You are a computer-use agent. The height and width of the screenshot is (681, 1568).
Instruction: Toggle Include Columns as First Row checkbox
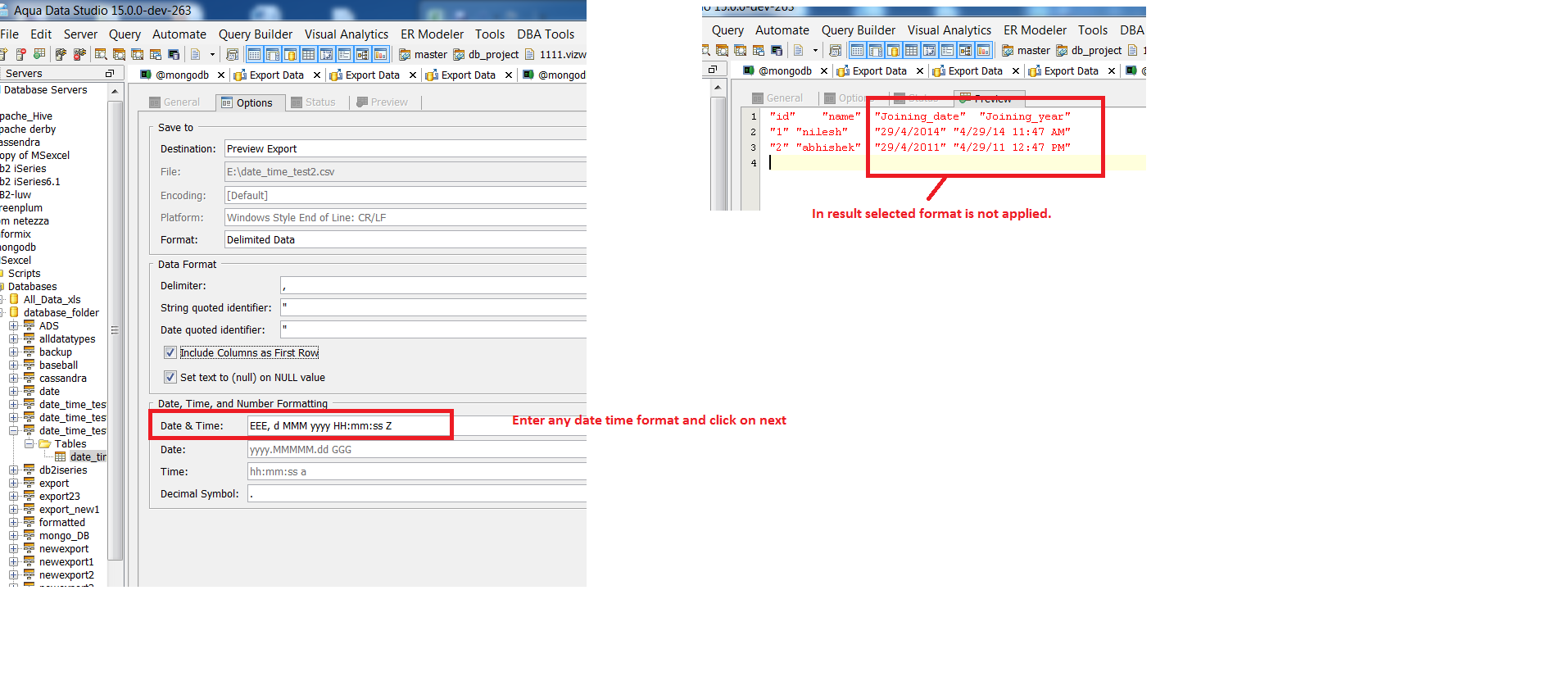tap(170, 352)
